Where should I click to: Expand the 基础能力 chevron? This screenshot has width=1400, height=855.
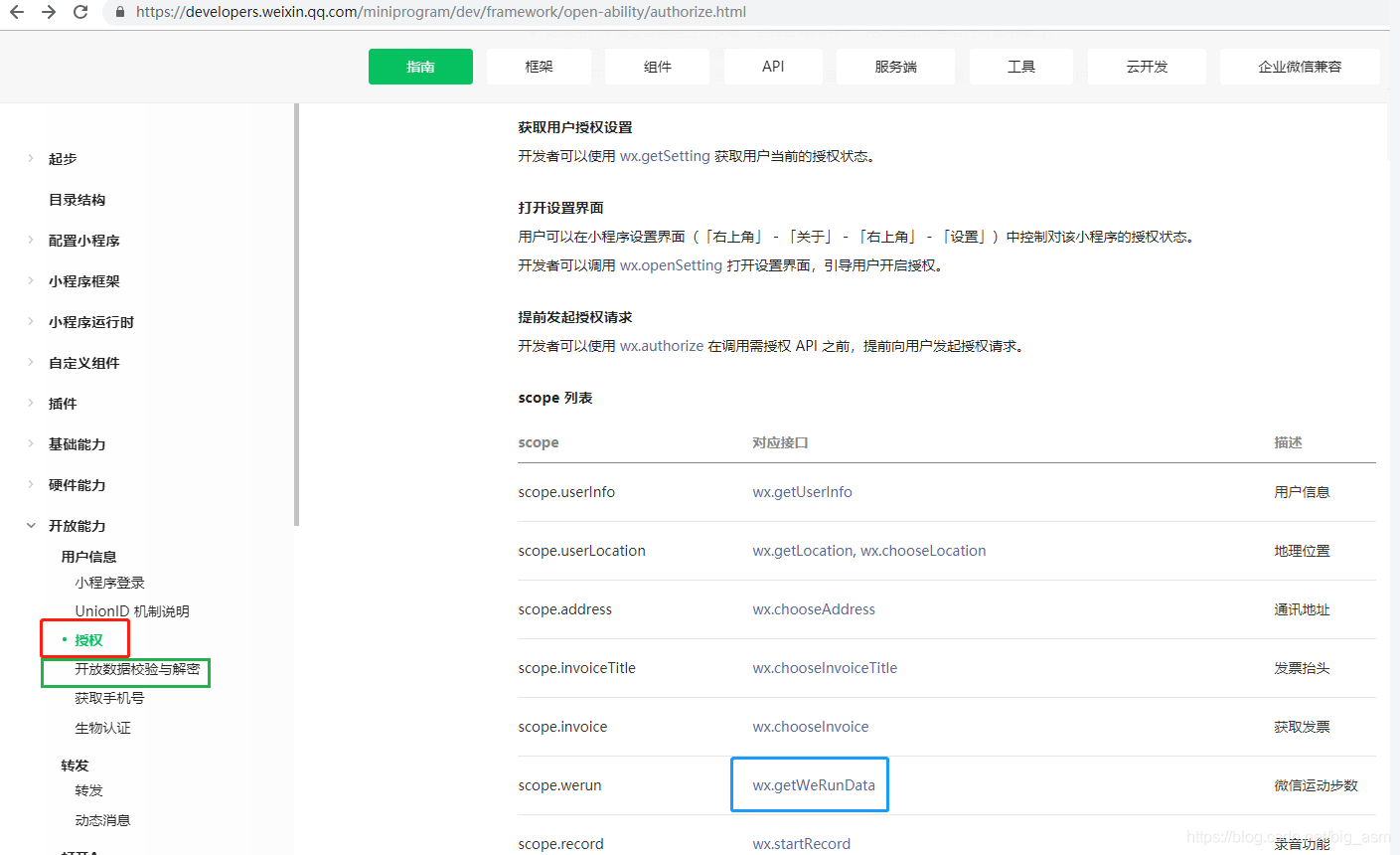[31, 443]
